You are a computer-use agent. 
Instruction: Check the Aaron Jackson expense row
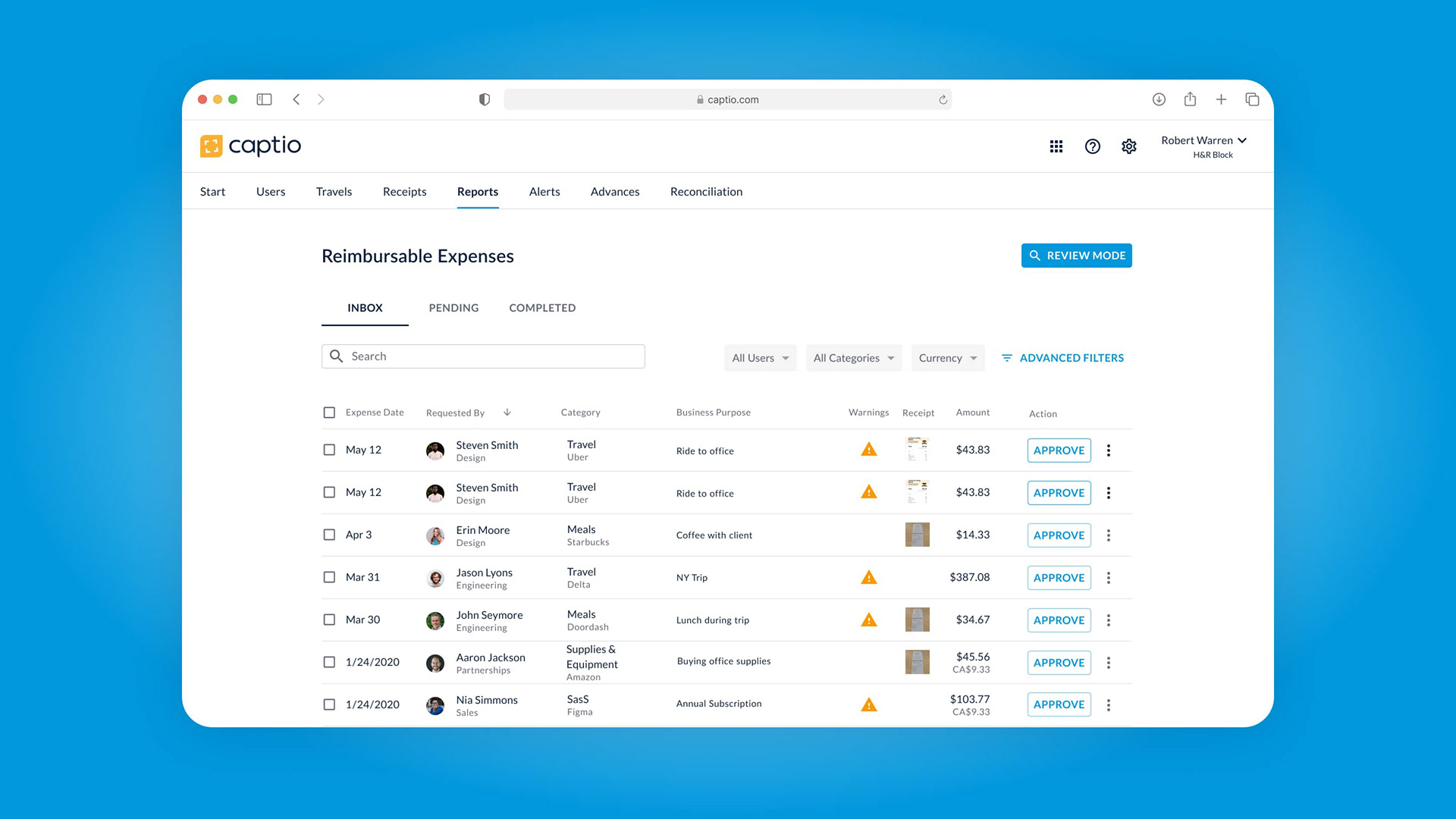click(x=329, y=662)
